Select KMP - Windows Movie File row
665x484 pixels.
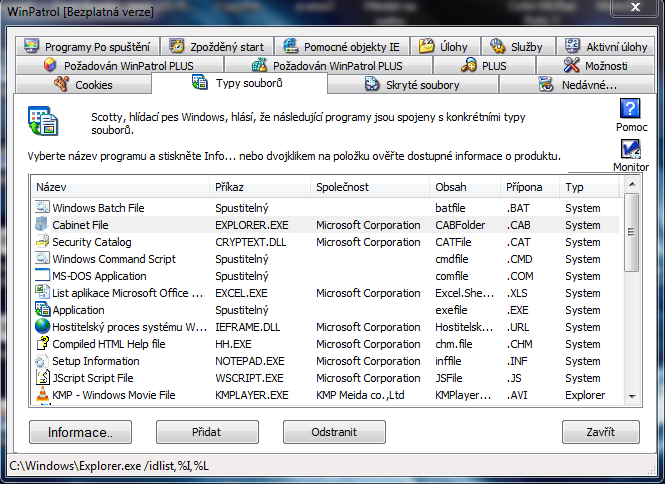click(x=325, y=394)
